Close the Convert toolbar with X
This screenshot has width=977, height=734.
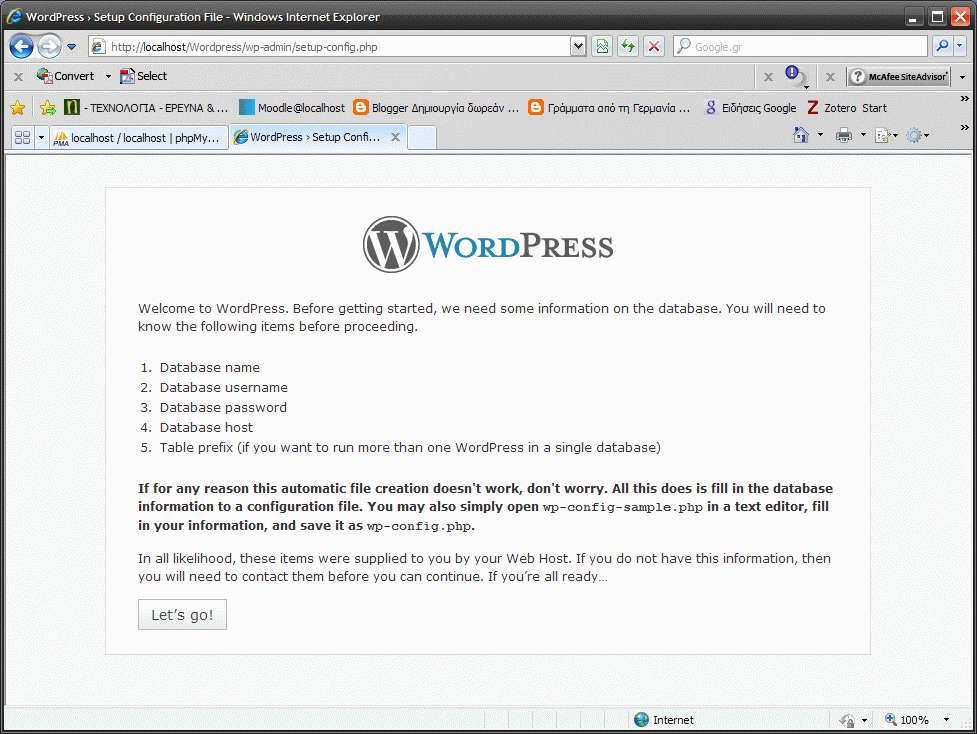click(18, 77)
